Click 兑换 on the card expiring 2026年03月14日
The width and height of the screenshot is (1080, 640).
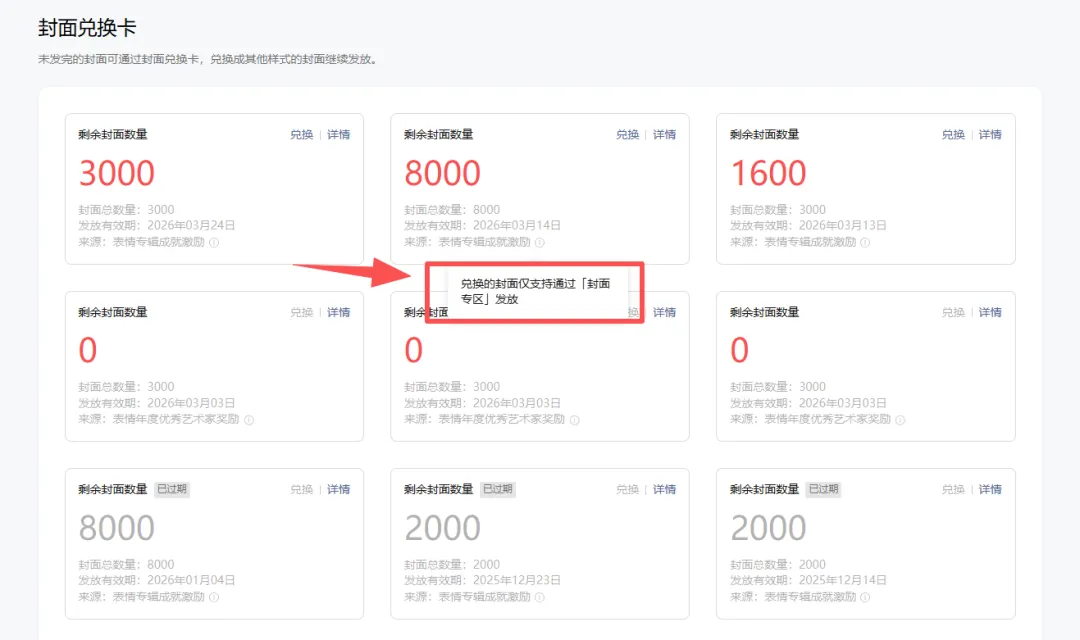click(627, 134)
